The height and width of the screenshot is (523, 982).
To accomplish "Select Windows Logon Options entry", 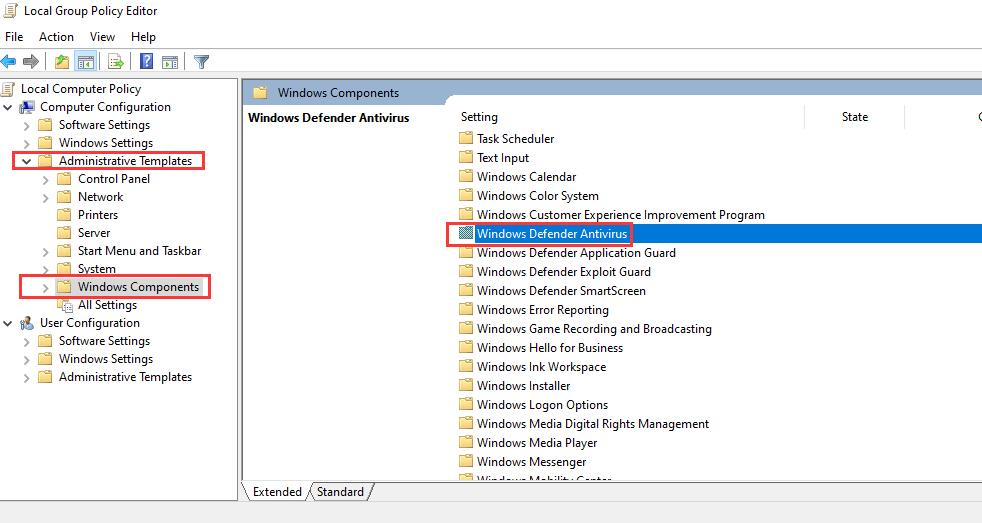I will click(x=542, y=405).
